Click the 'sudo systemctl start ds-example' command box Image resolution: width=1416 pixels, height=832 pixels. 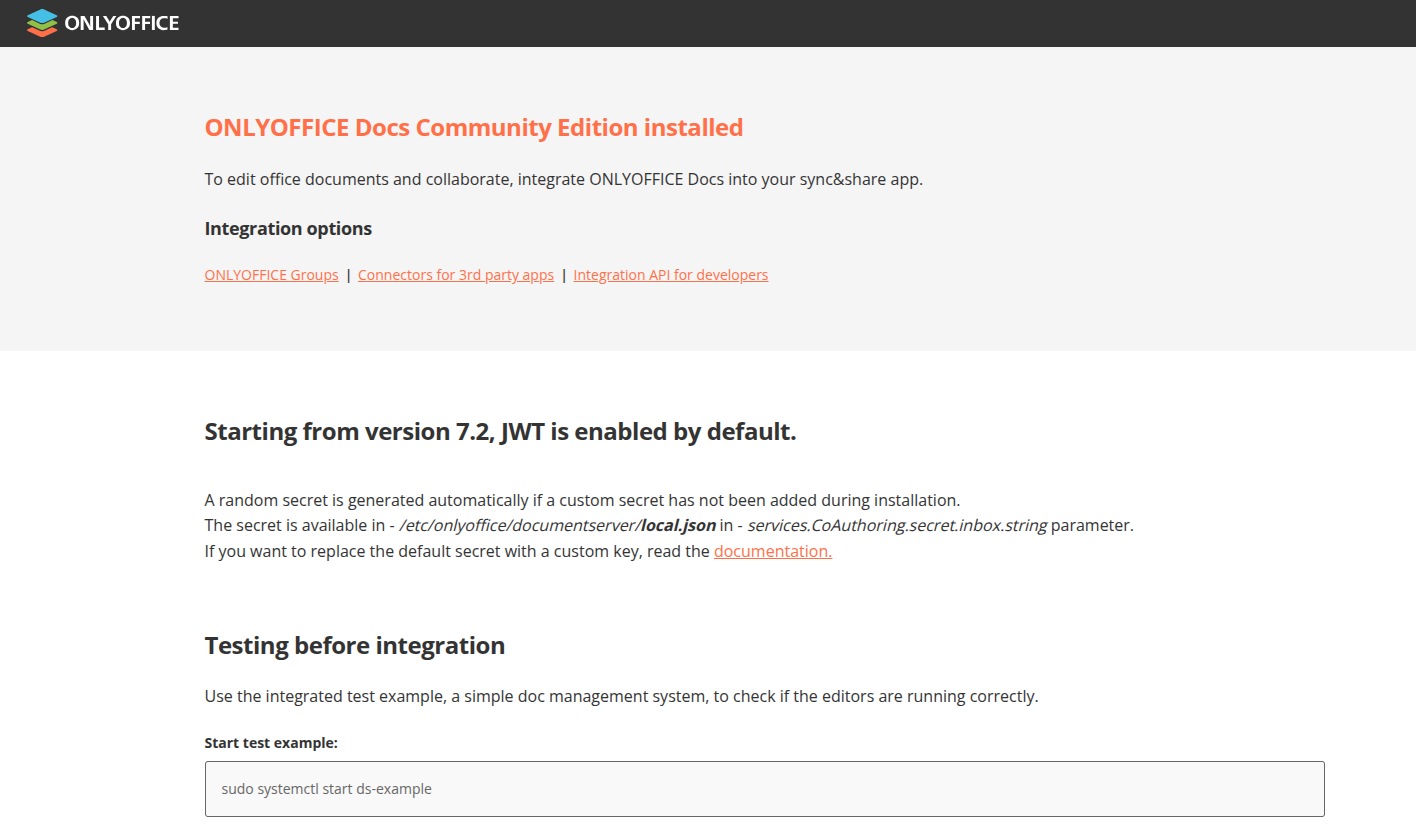pos(765,789)
